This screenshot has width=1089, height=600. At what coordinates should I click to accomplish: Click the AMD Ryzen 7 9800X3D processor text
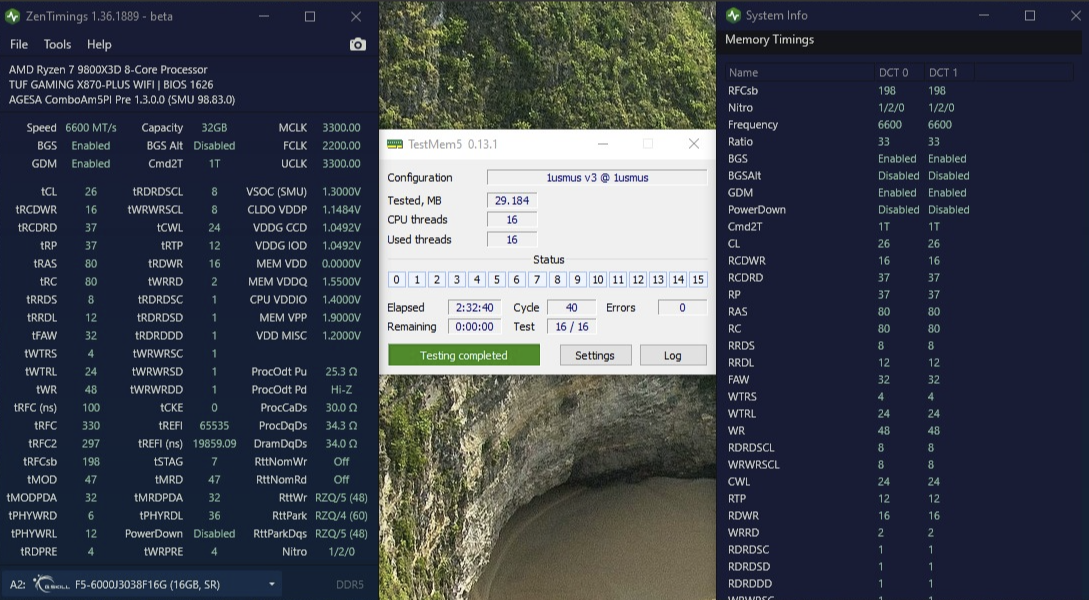(108, 69)
